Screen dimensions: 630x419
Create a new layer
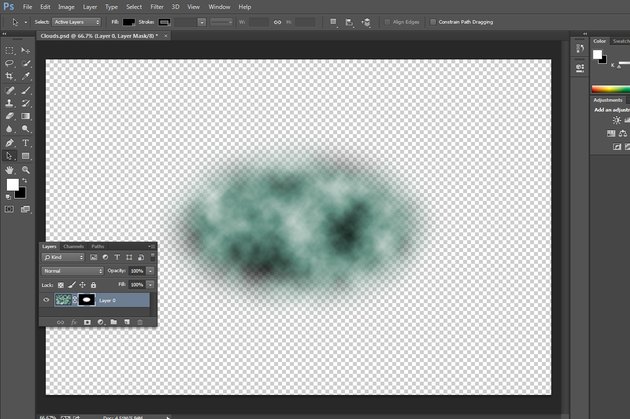point(127,322)
